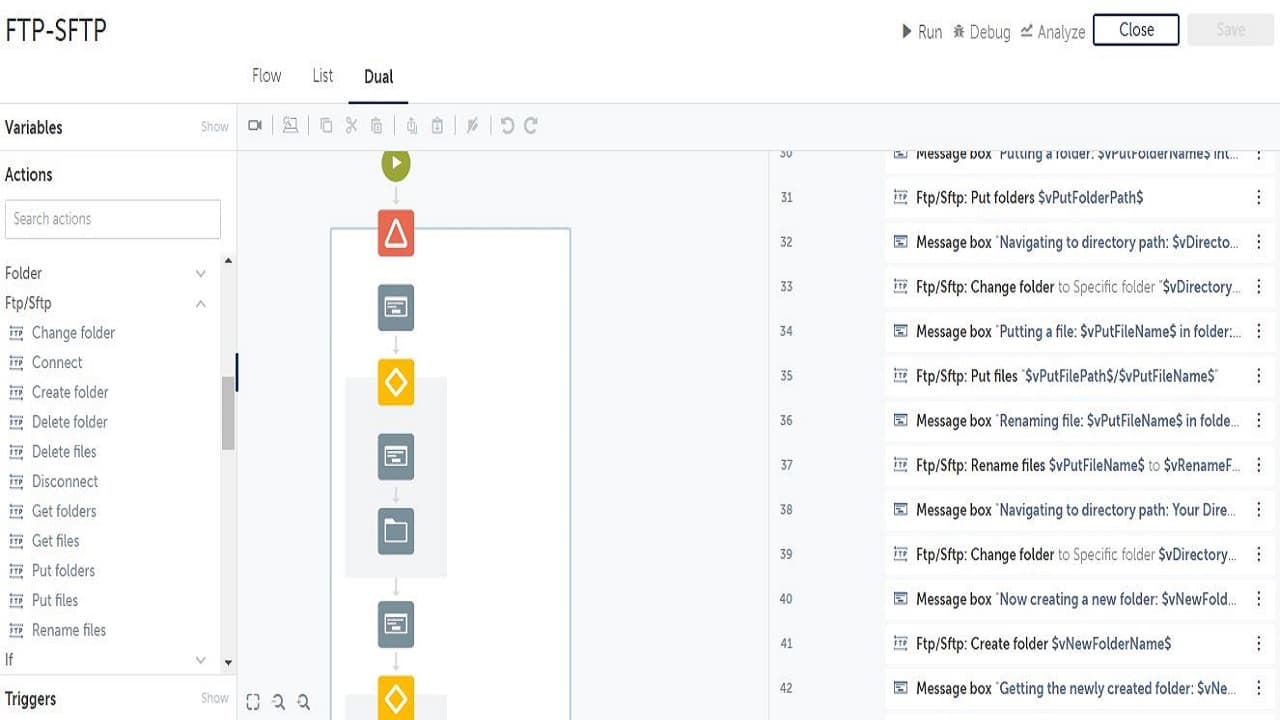Click the Run button
Screen dimensions: 1280x720
tap(922, 32)
